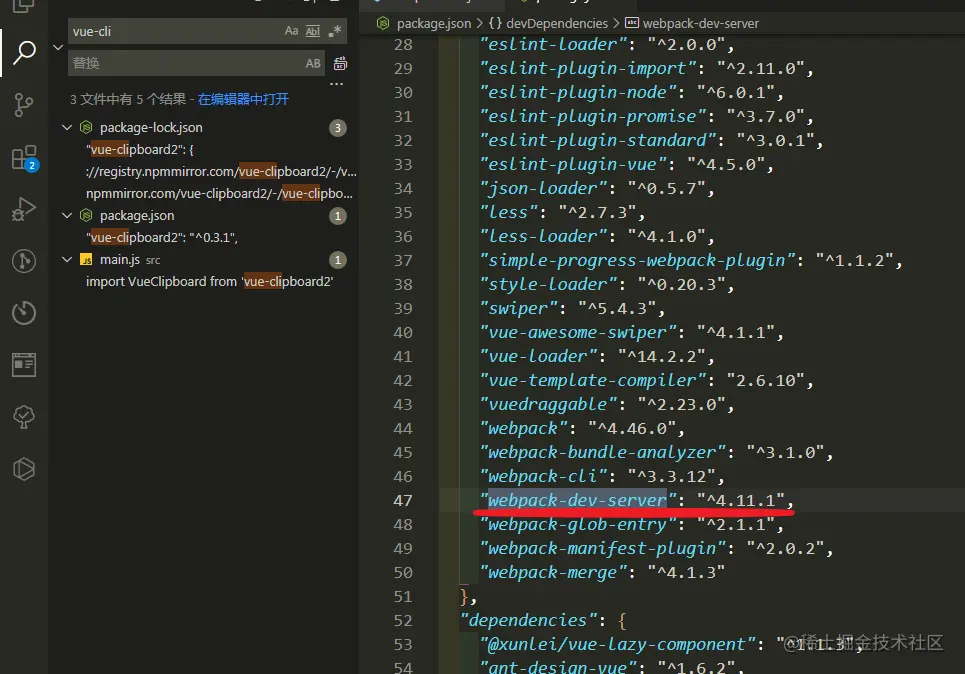Open the timeline clock icon view
The image size is (965, 674).
click(24, 313)
